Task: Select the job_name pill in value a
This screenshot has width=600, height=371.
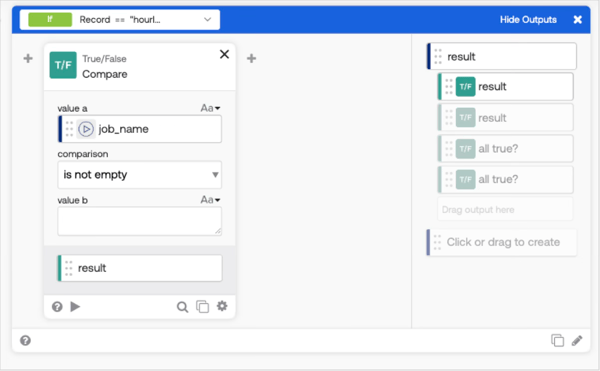Action: click(x=140, y=129)
